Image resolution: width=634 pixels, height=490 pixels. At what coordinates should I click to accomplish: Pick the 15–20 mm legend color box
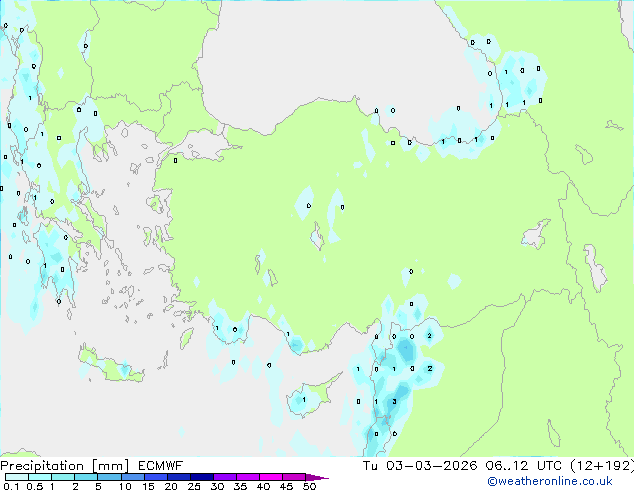click(x=156, y=477)
